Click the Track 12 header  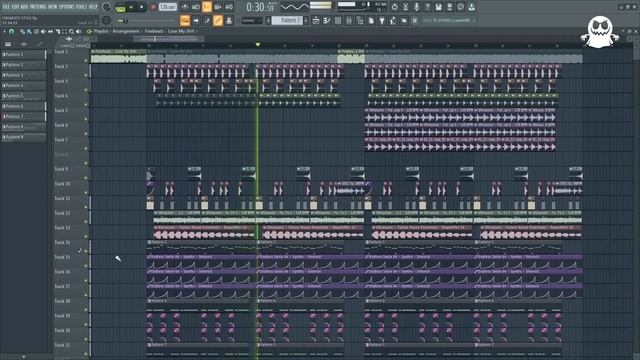coord(71,218)
